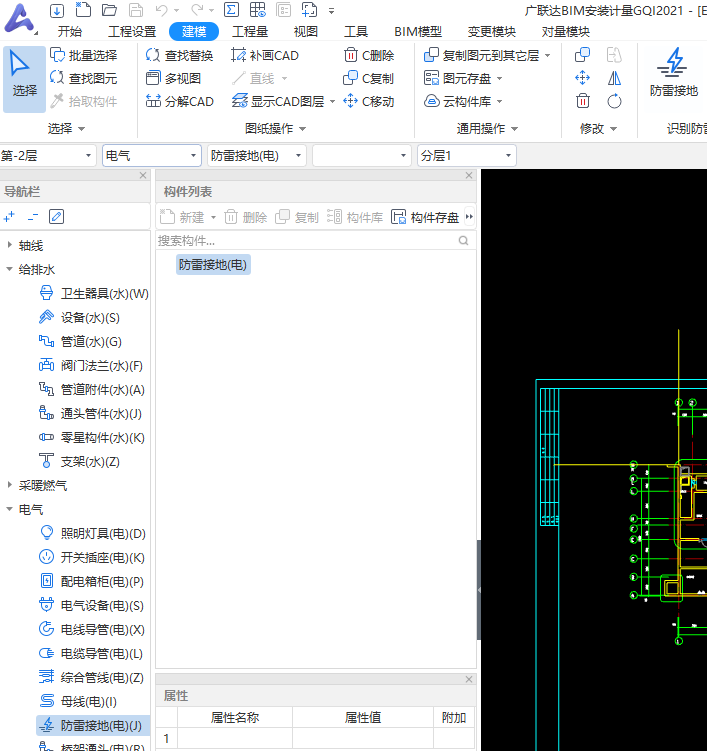This screenshot has width=707, height=751.
Task: Click C移动 tool
Action: pos(369,101)
